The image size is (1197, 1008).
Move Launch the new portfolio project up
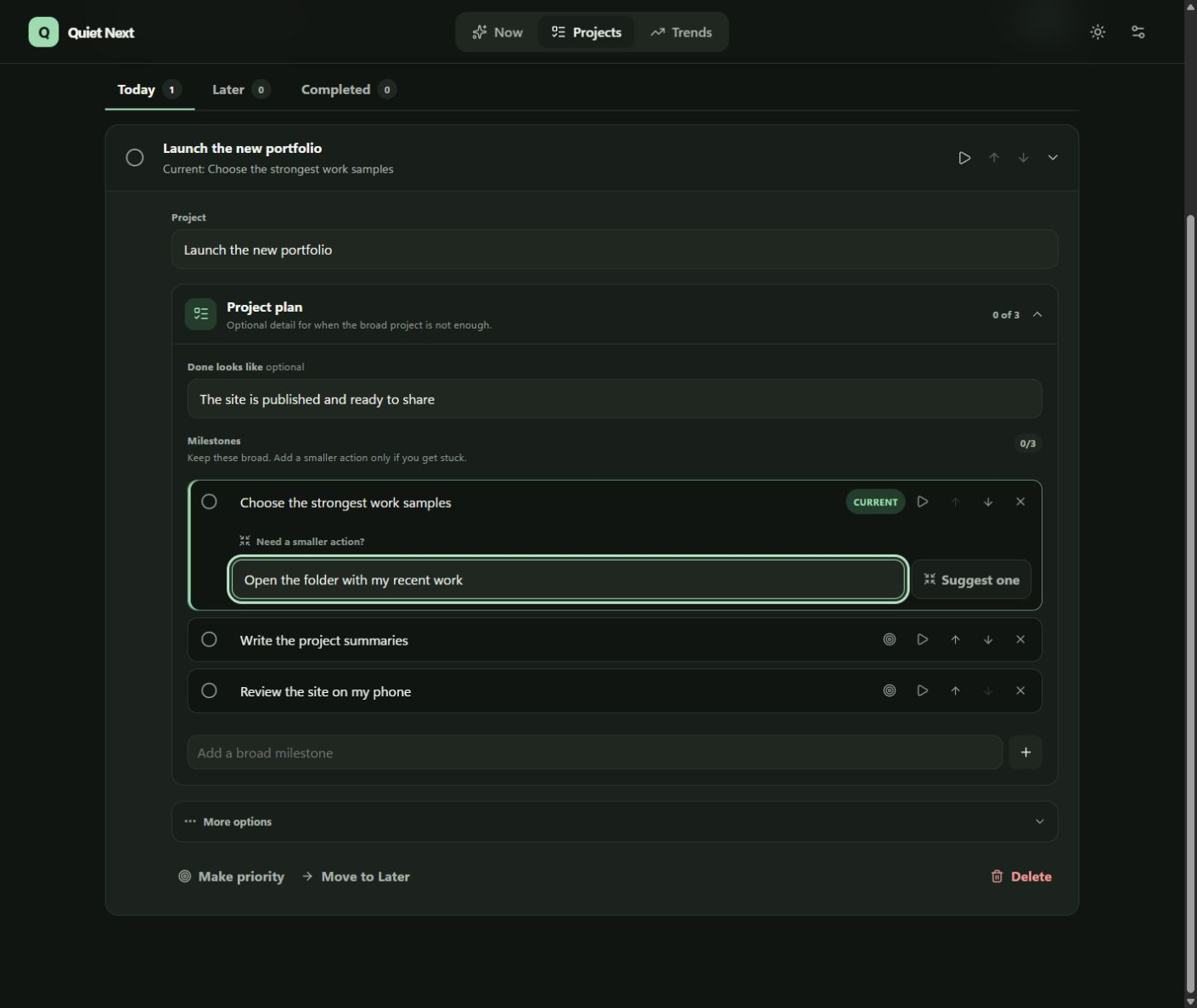click(x=994, y=158)
